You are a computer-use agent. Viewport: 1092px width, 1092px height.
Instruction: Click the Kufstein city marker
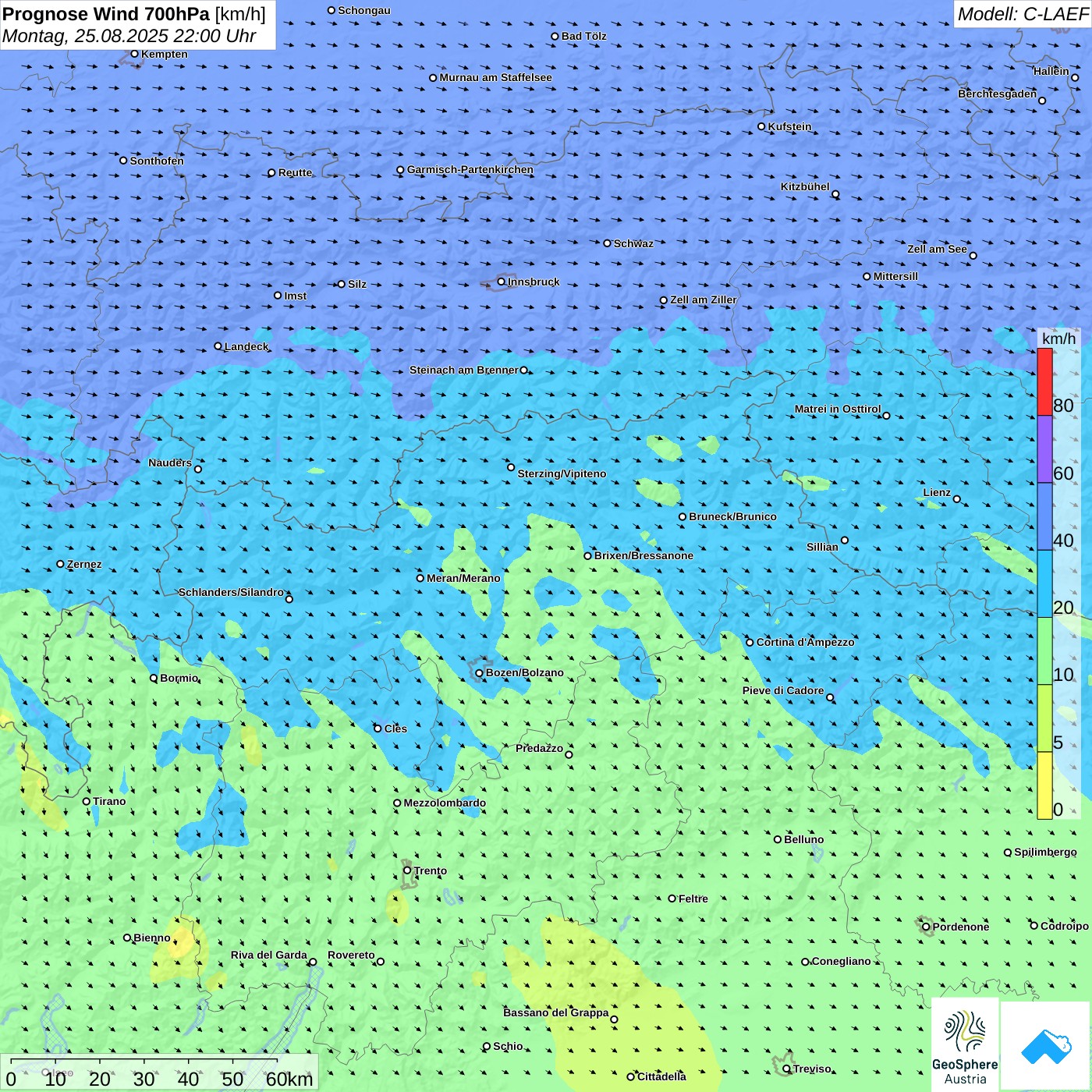pyautogui.click(x=761, y=126)
